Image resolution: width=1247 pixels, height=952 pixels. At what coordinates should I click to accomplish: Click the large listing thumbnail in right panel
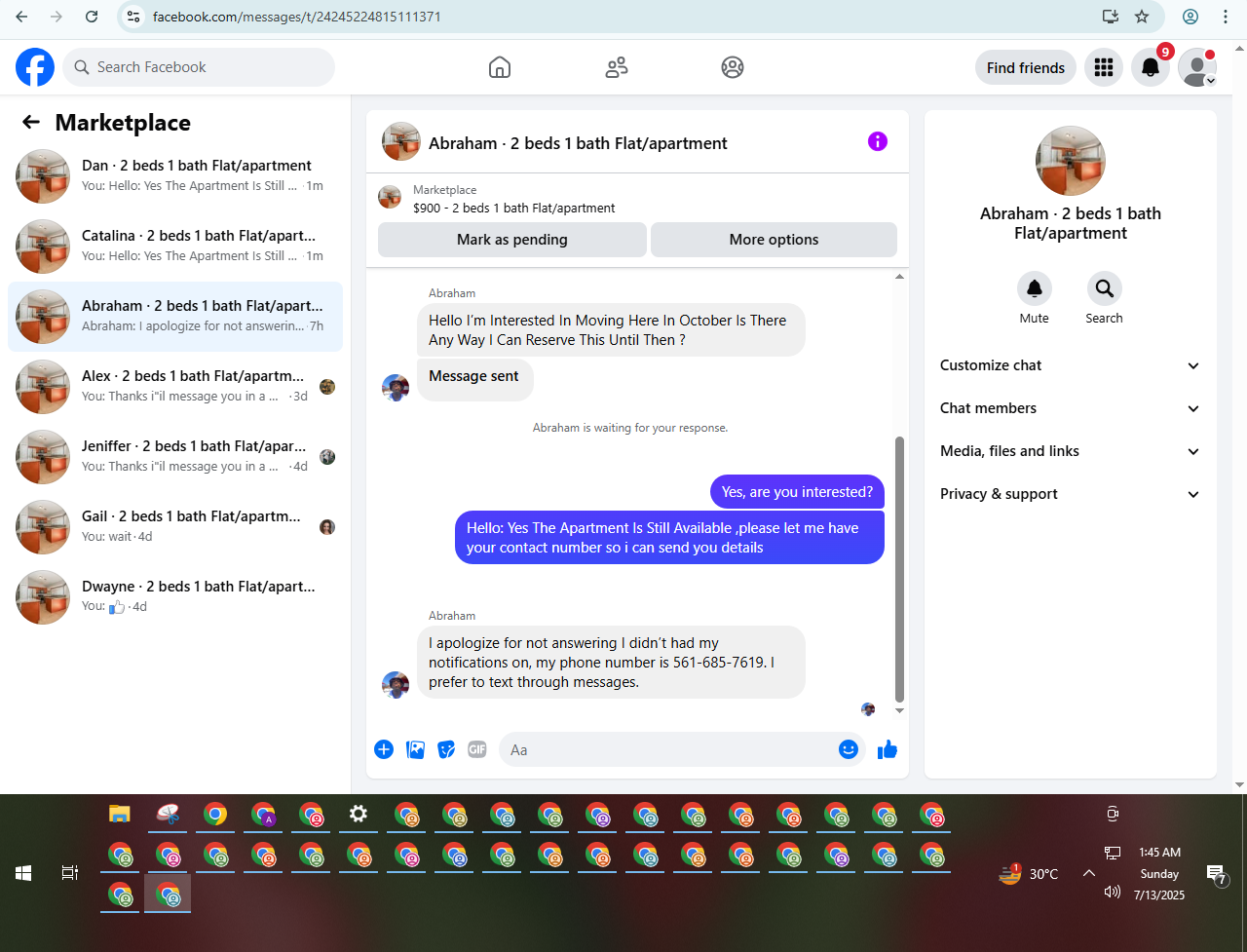[1070, 161]
